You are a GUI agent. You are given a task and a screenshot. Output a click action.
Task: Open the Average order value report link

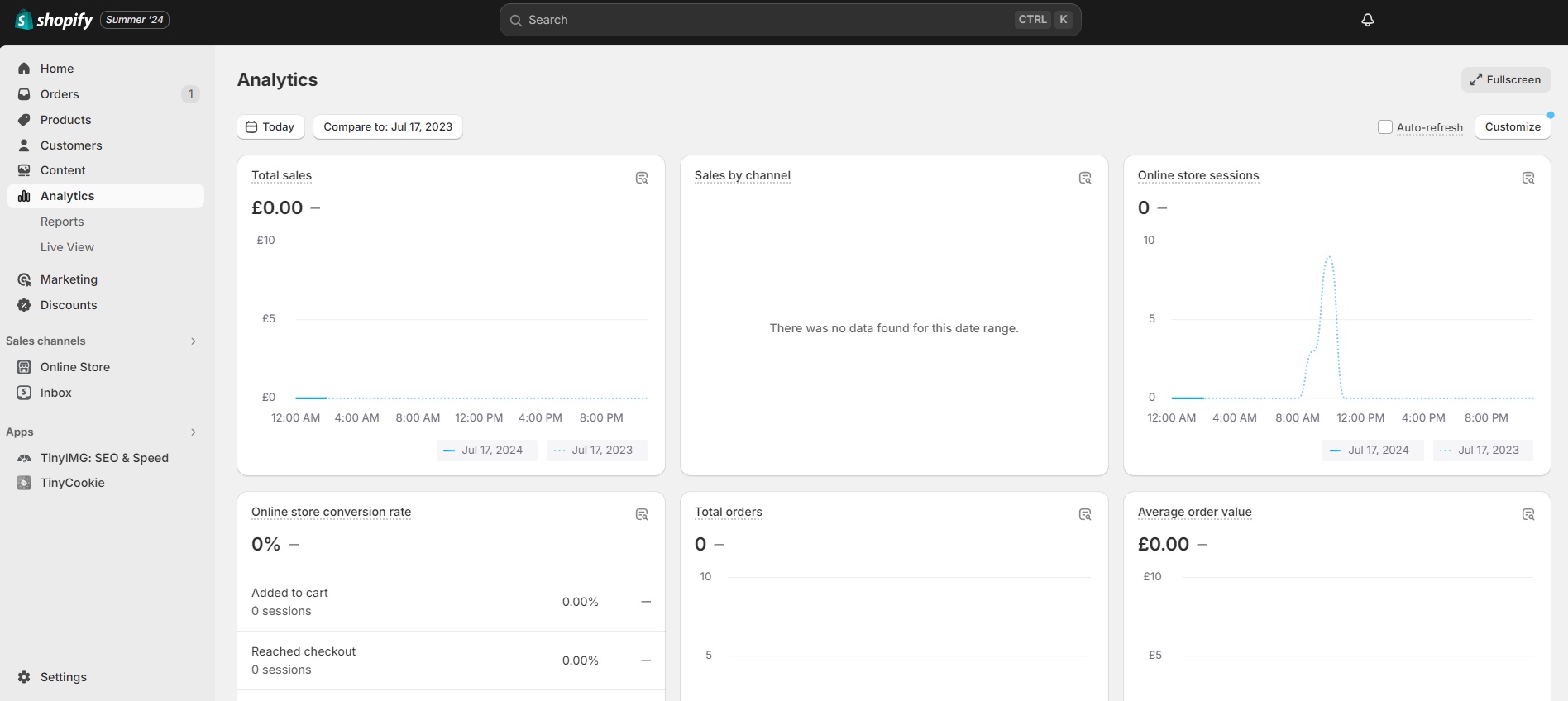tap(1195, 512)
